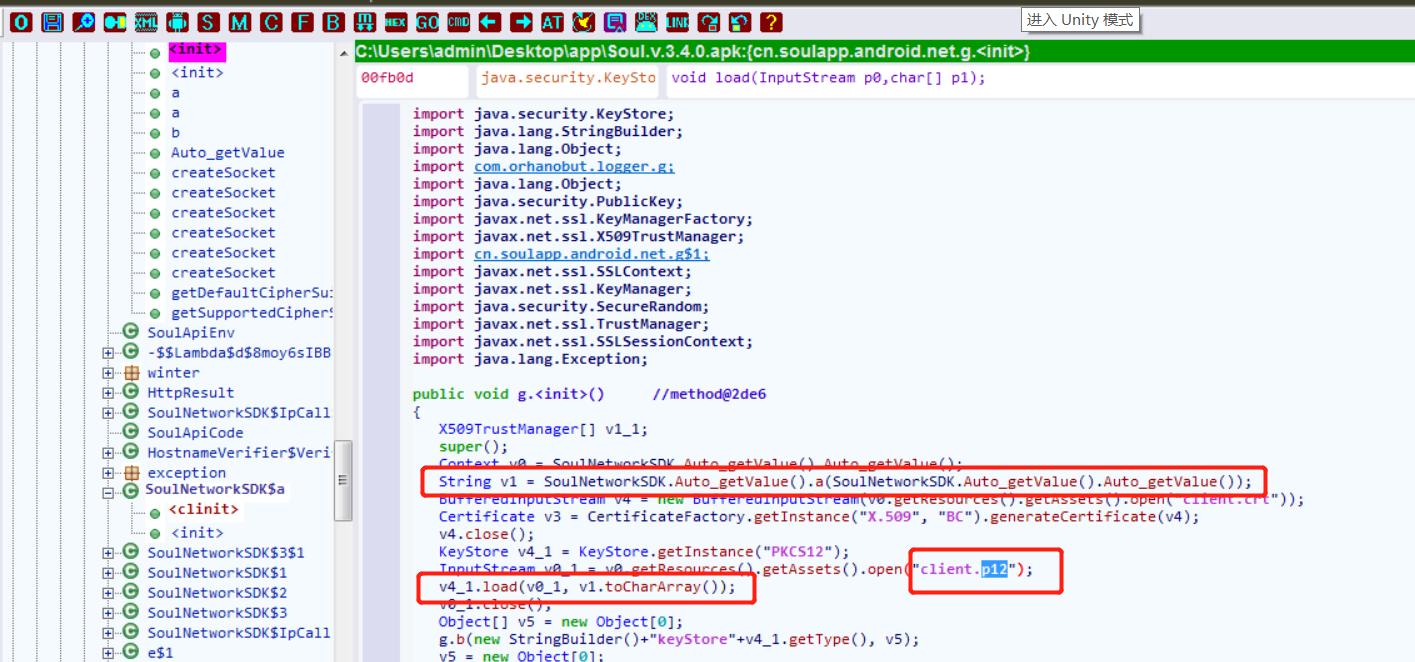
Task: Click the GO toolbar icon
Action: click(x=427, y=21)
